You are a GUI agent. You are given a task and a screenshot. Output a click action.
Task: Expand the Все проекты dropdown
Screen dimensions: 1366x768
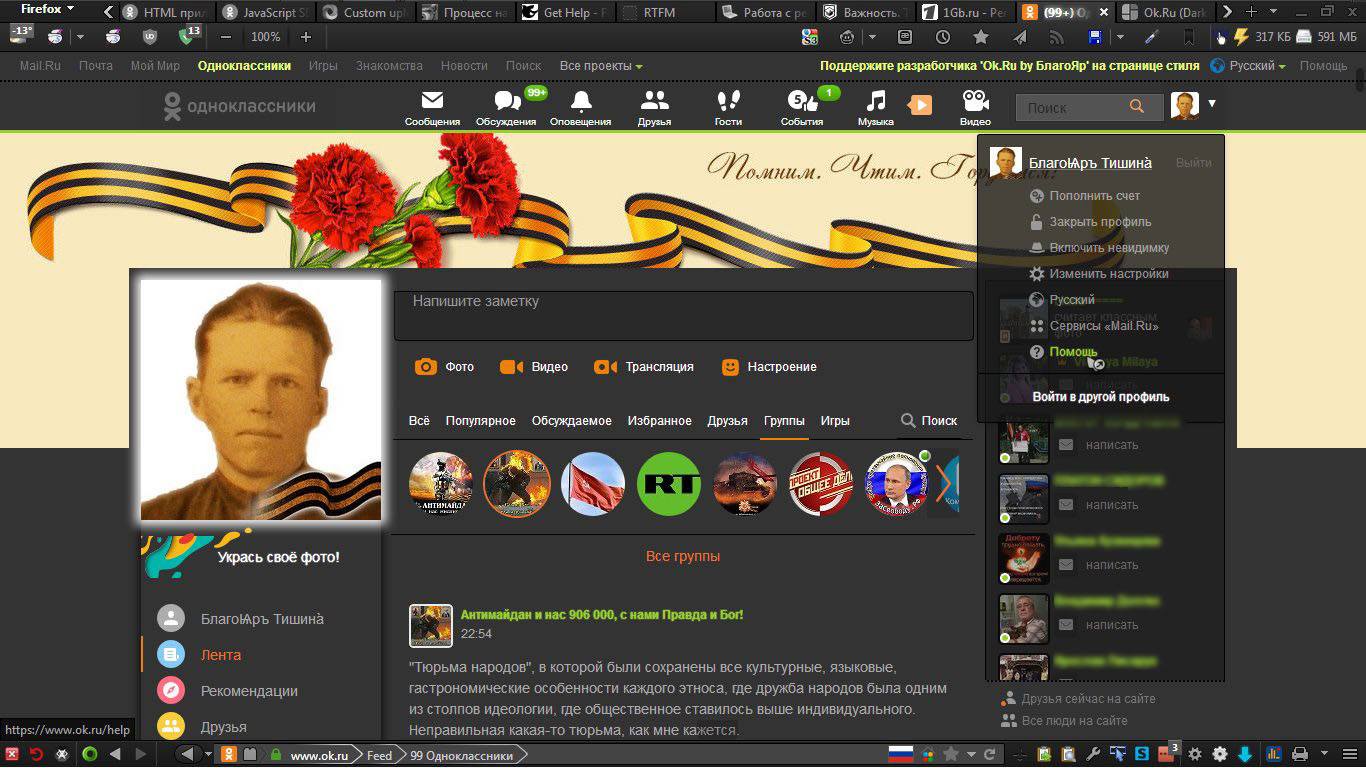click(600, 66)
